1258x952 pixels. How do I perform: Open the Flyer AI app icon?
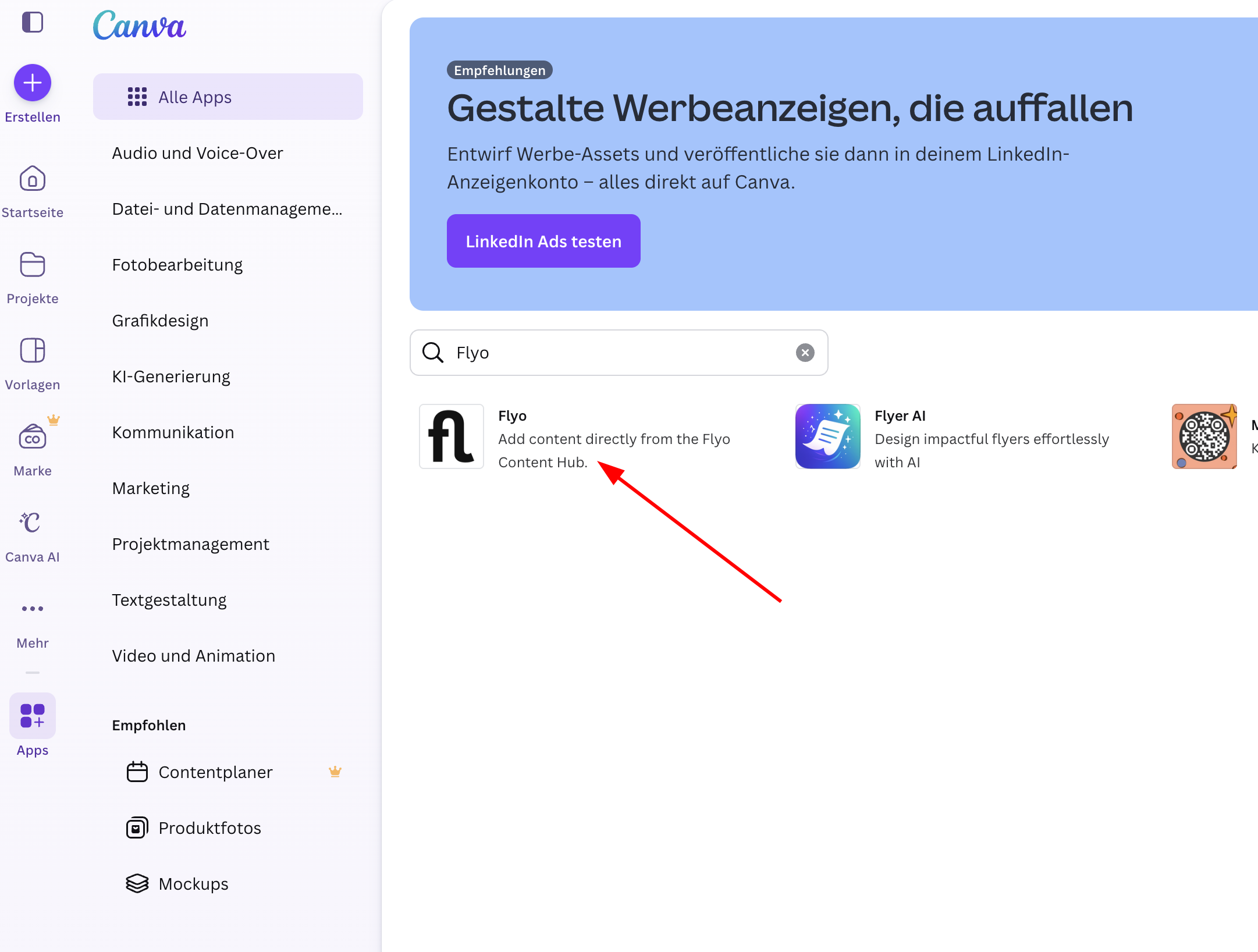[x=827, y=436]
